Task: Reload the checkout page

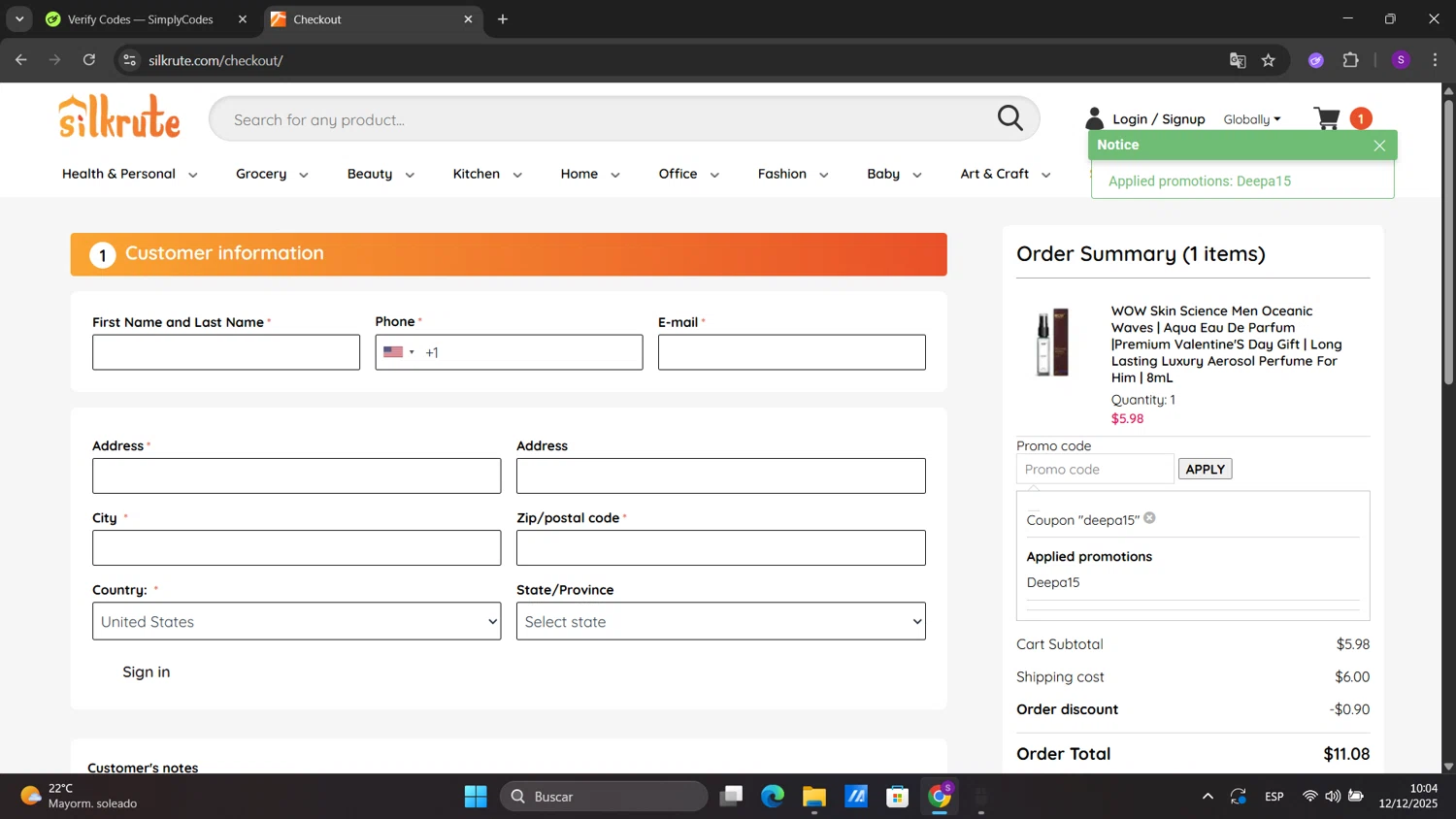Action: (89, 60)
